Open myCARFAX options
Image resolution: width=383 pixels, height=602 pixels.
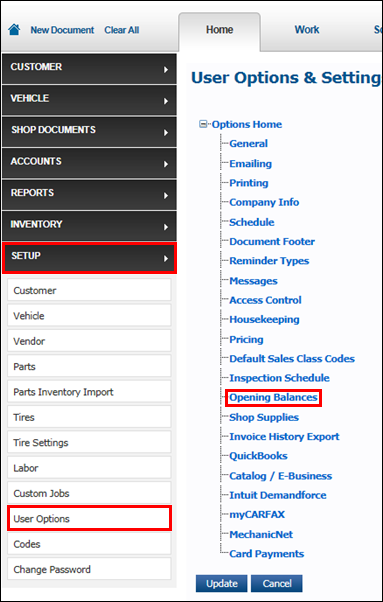point(257,514)
